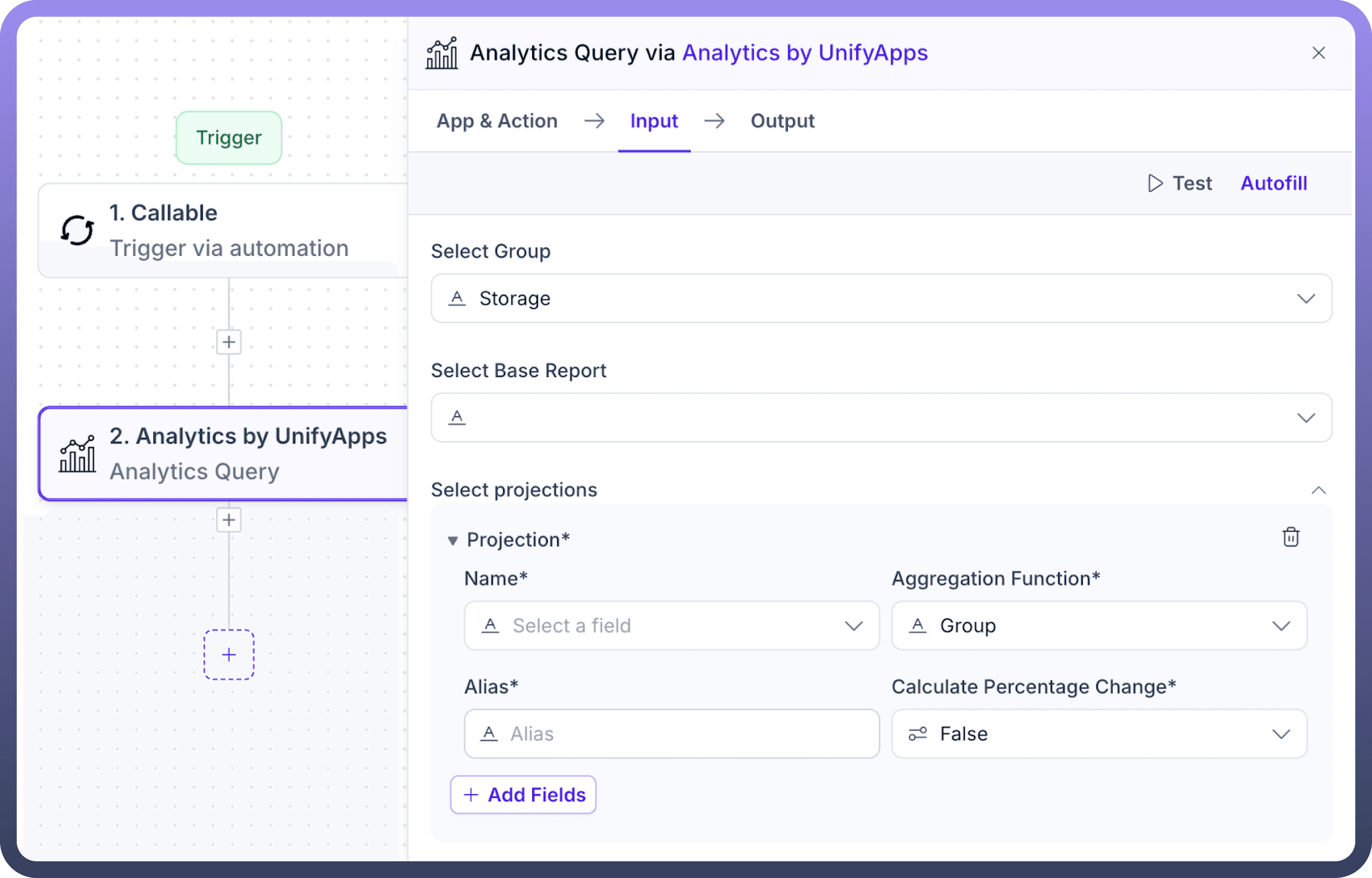Open the Select Base Report dropdown
Image resolution: width=1372 pixels, height=878 pixels.
(881, 417)
